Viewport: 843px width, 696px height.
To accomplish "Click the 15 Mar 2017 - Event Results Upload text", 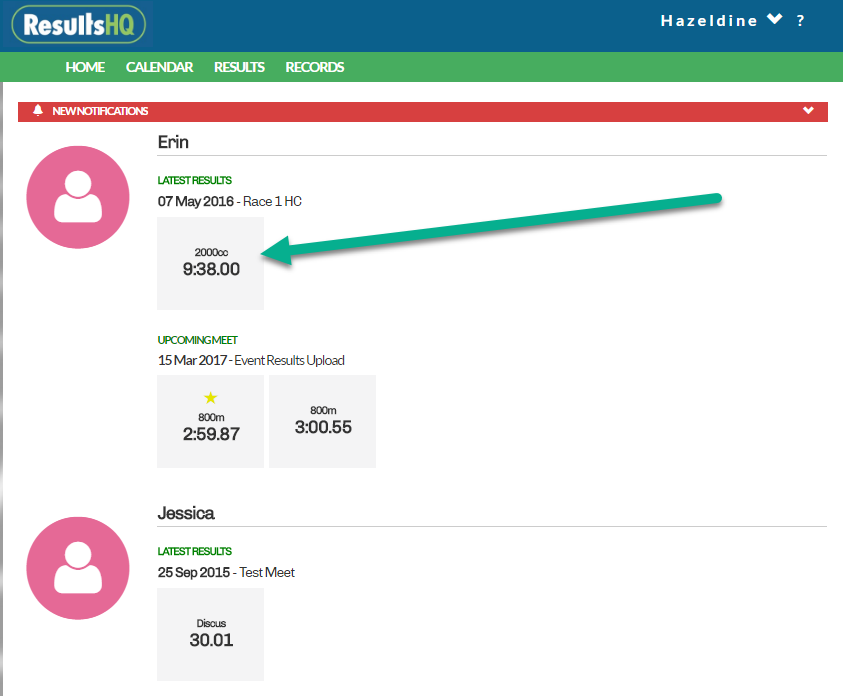I will coord(251,360).
